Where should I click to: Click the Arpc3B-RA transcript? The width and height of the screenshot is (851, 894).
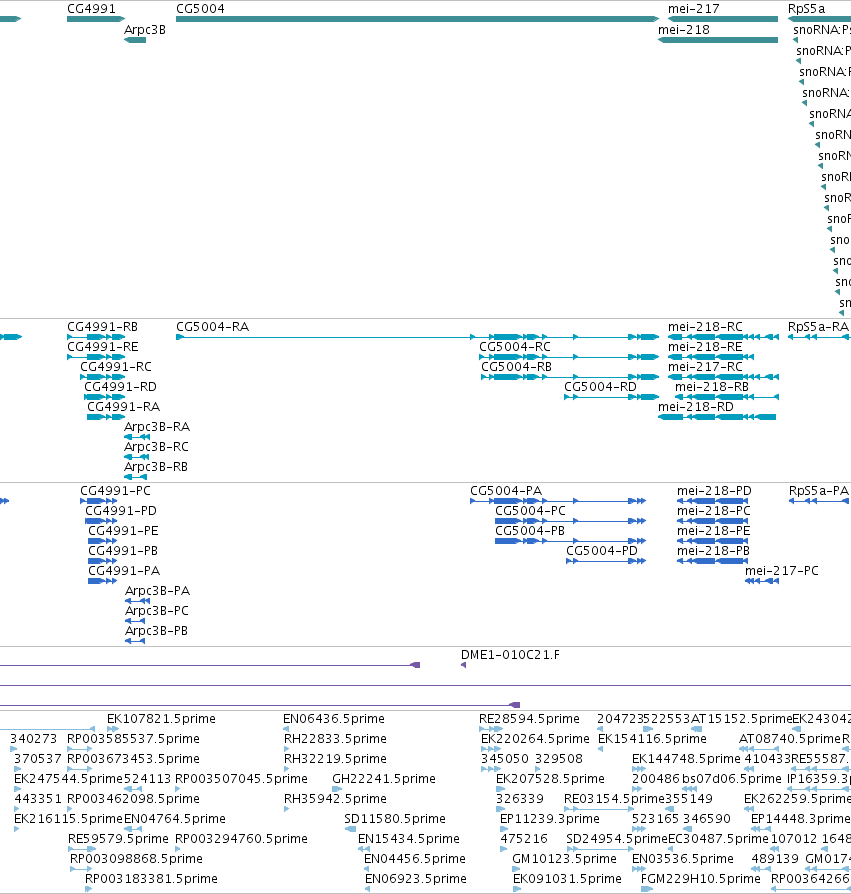pyautogui.click(x=137, y=437)
